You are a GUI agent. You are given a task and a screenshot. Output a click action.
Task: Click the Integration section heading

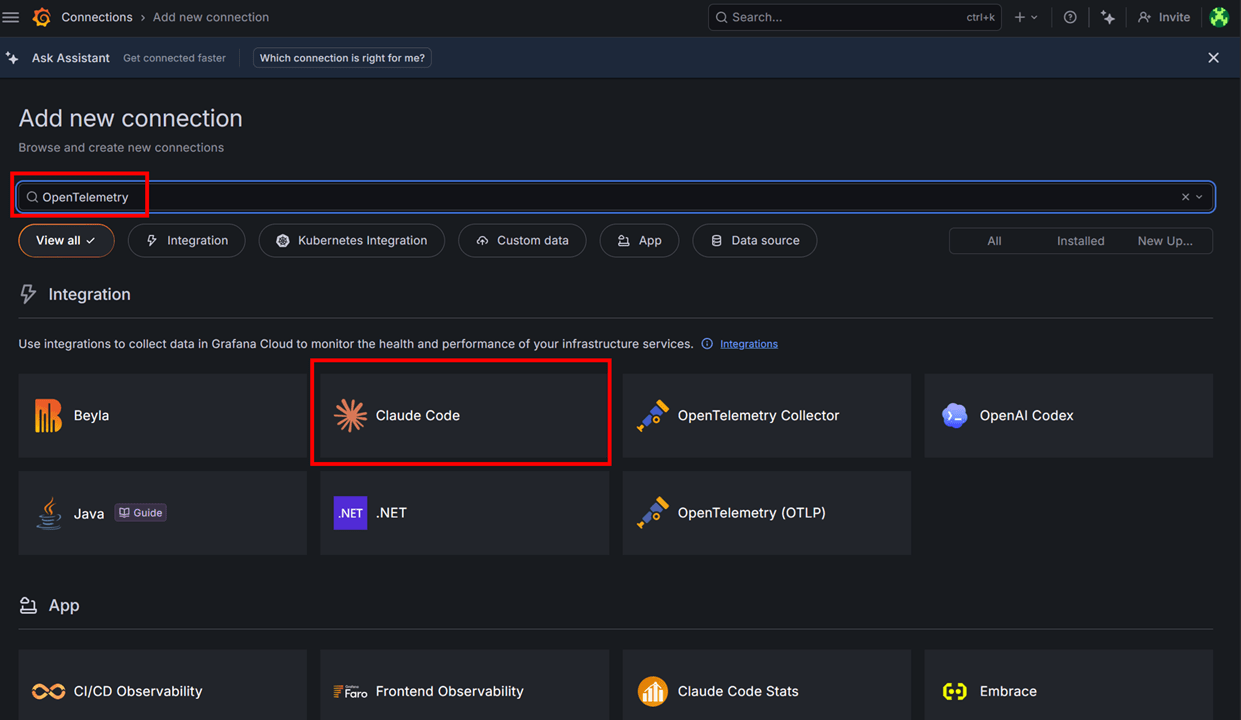tap(89, 295)
